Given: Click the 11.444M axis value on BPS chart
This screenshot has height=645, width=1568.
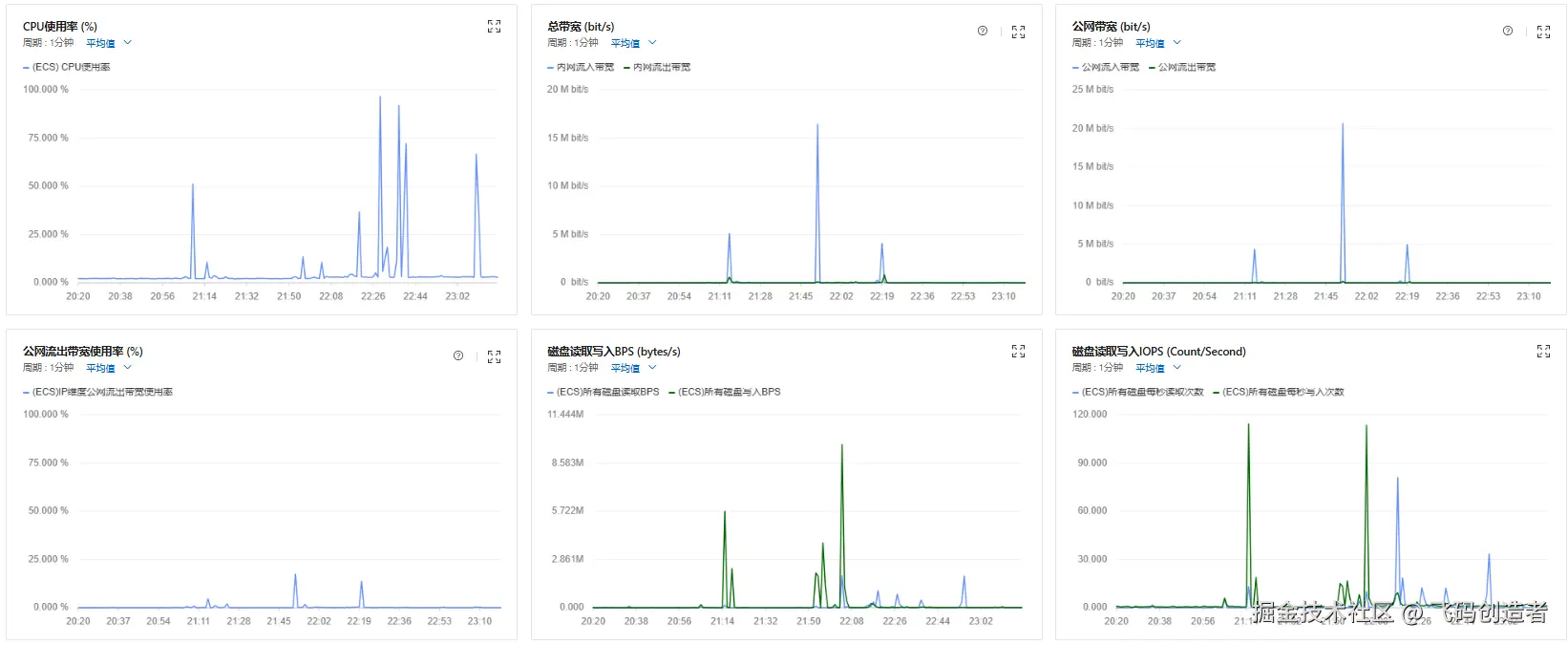Looking at the screenshot, I should point(565,415).
